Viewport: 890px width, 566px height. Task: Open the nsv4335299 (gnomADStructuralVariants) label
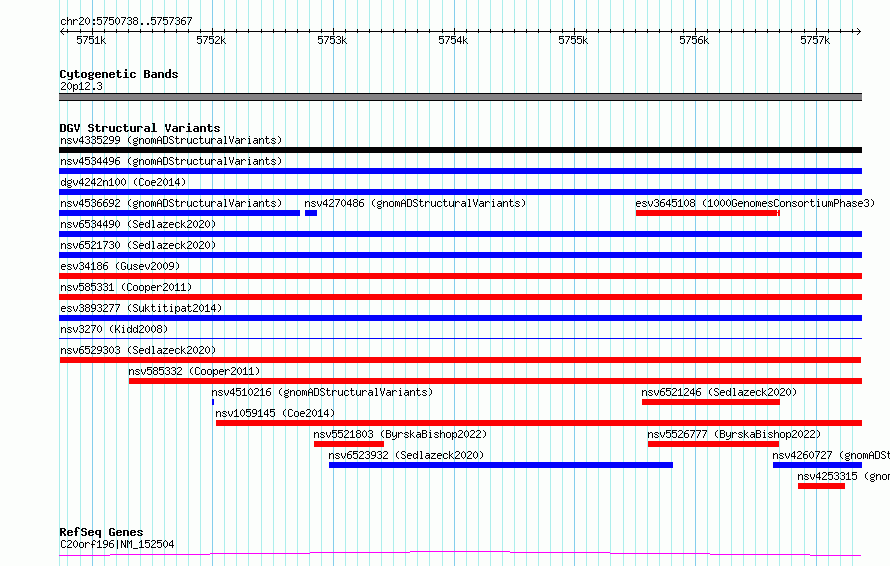[x=171, y=140]
